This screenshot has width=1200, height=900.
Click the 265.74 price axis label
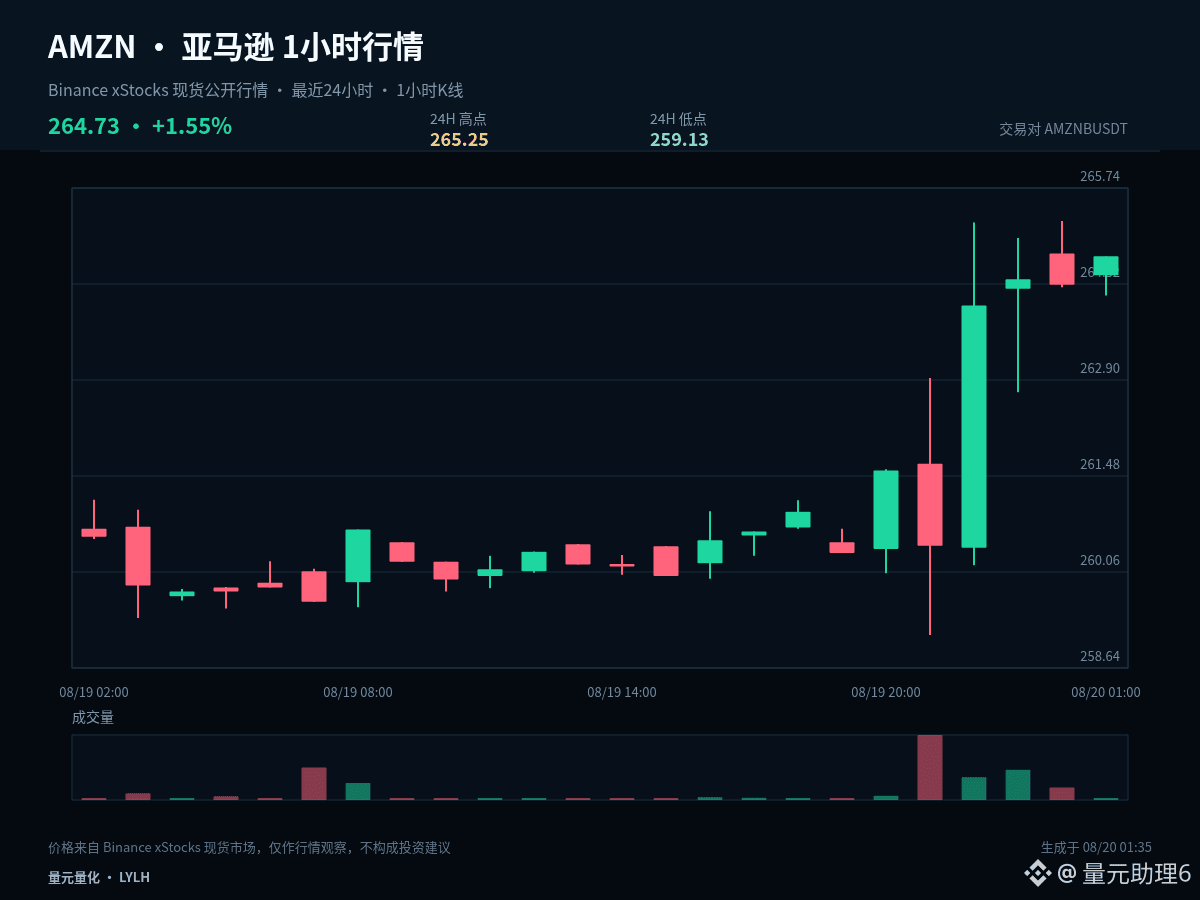pyautogui.click(x=1100, y=176)
